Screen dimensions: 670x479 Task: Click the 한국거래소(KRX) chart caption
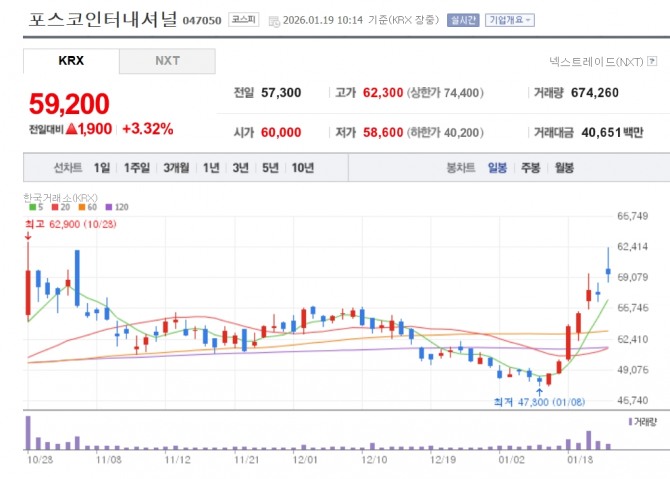60,198
